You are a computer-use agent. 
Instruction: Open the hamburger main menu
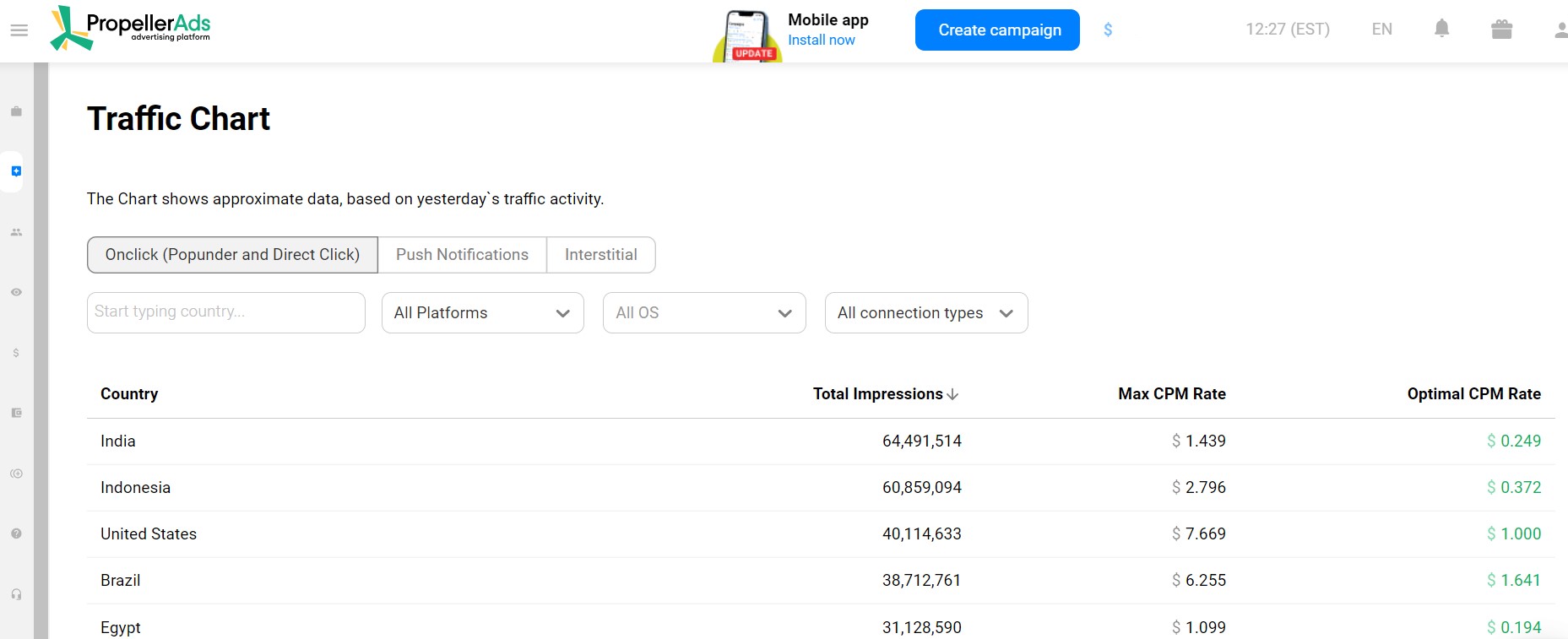[19, 30]
